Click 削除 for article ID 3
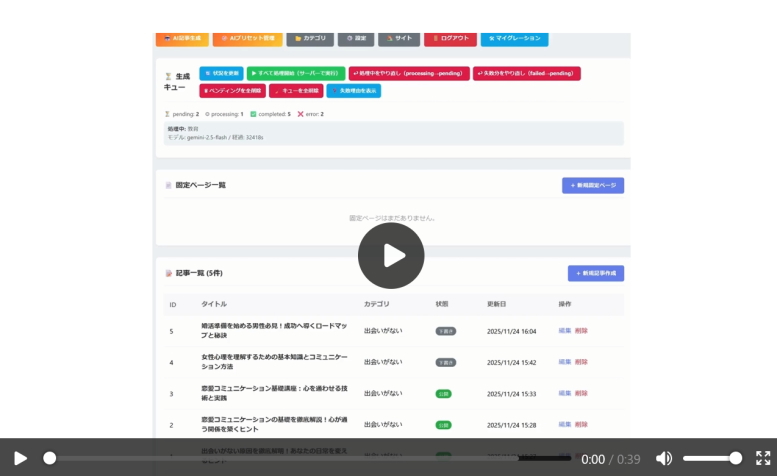 (581, 393)
